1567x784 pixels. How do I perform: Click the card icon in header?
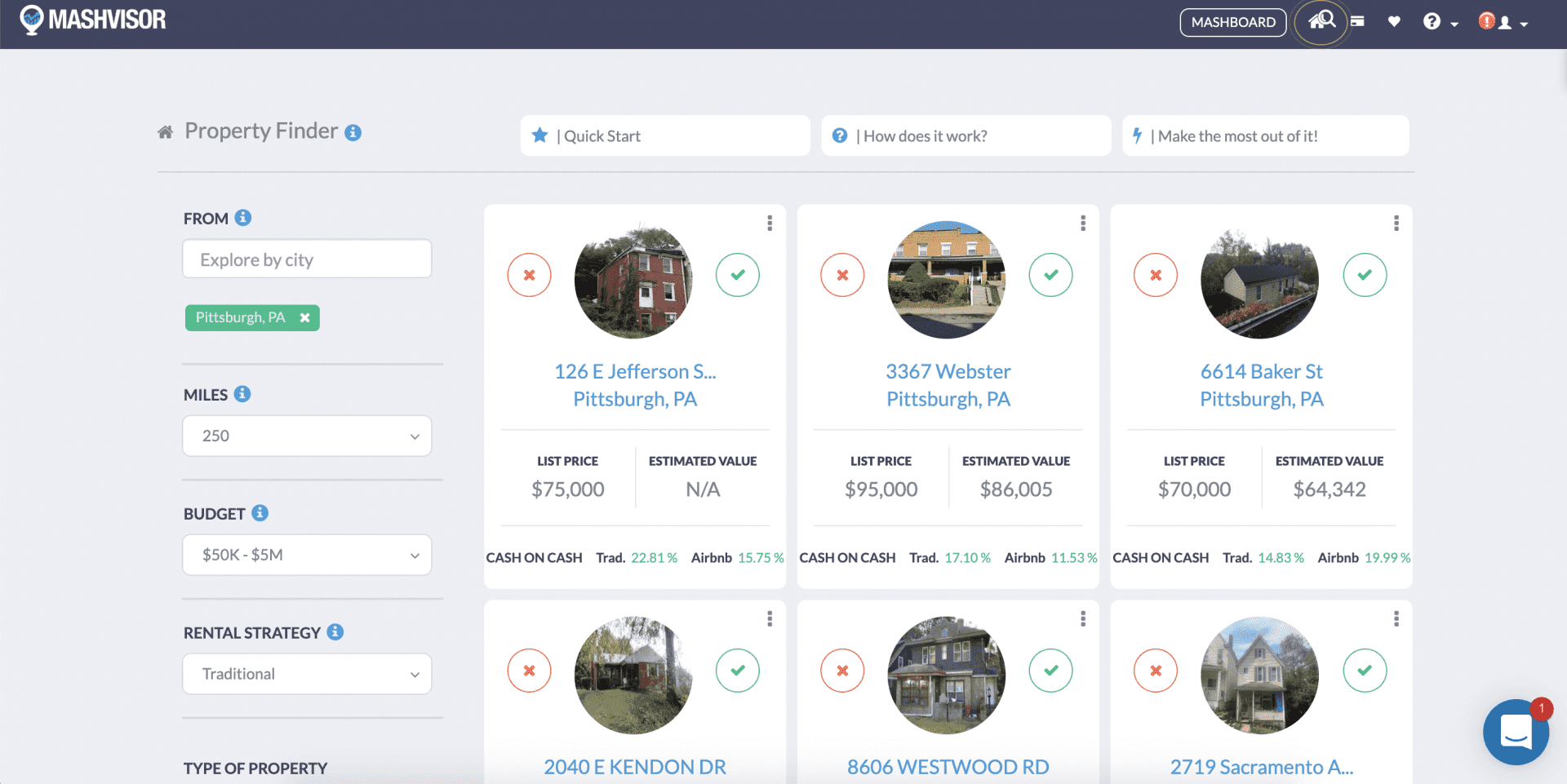[x=1357, y=22]
